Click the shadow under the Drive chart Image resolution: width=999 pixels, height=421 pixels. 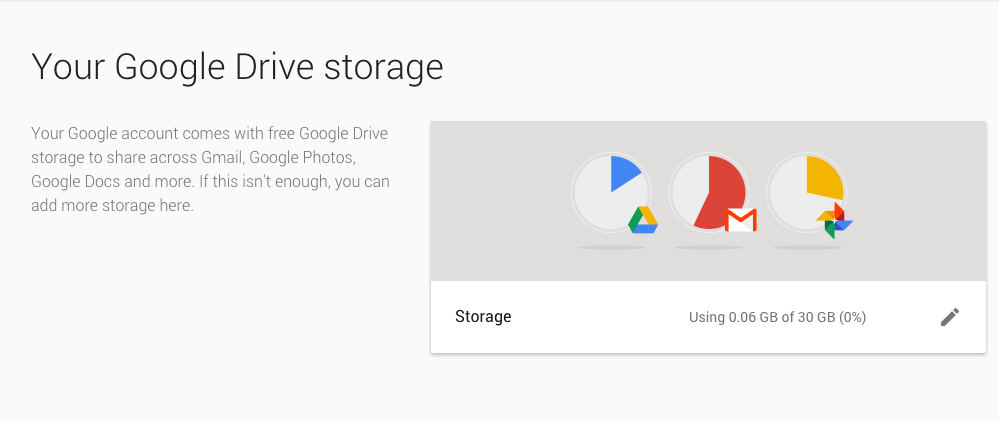[x=611, y=247]
